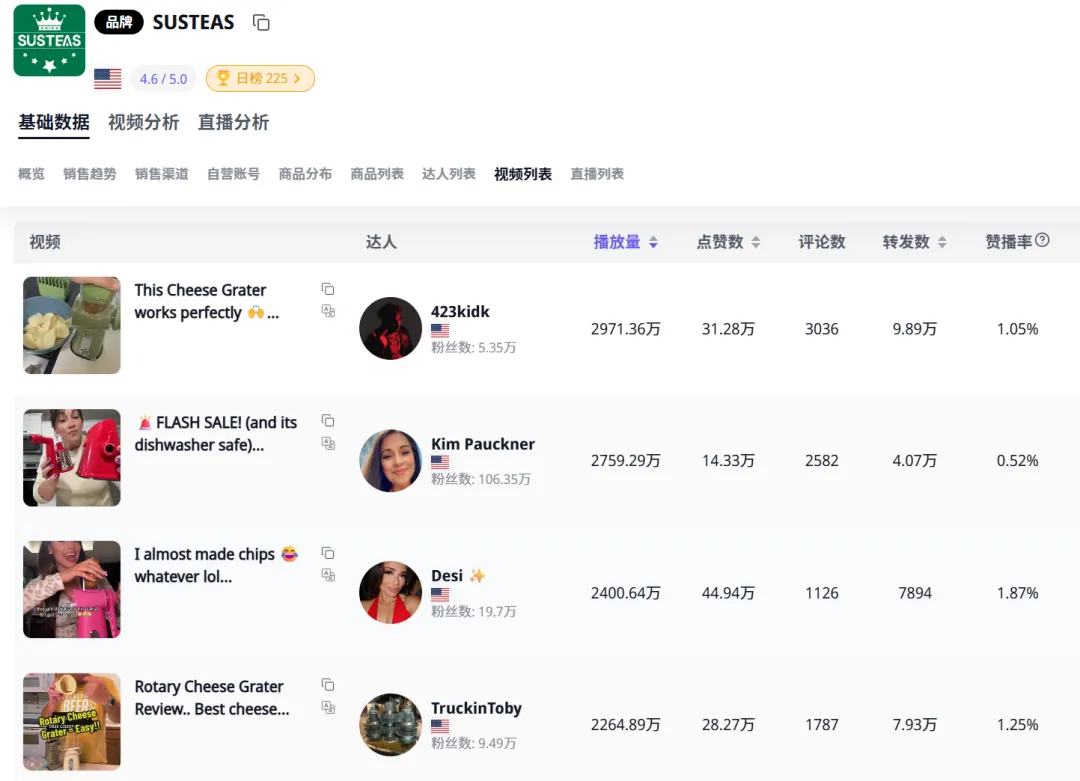Open the 销售渠道 sub-tab
This screenshot has height=781, width=1080.
pos(161,174)
